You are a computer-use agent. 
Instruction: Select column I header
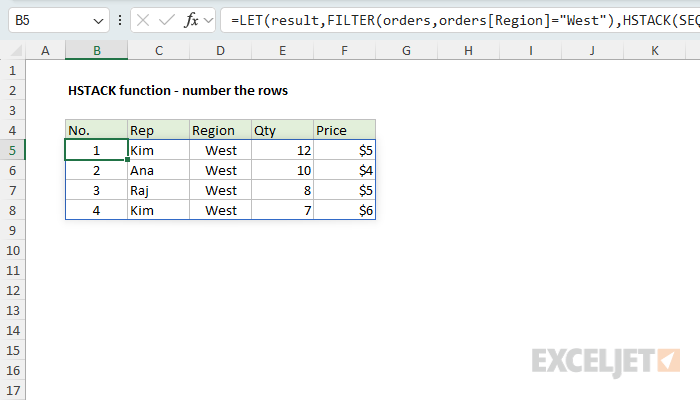[x=530, y=50]
